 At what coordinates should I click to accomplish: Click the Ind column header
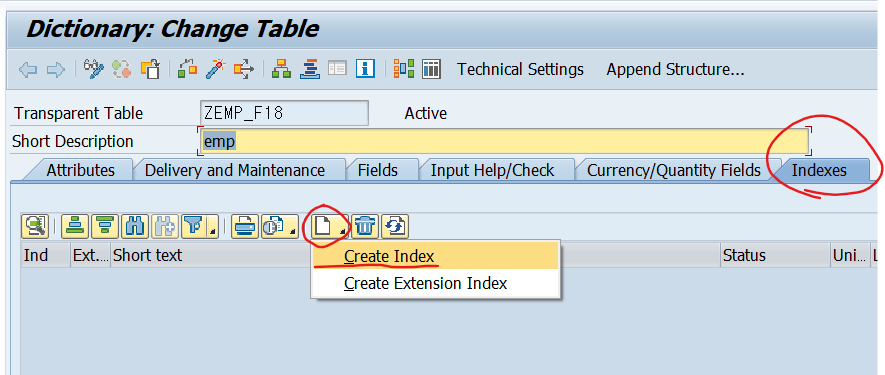tap(46, 255)
